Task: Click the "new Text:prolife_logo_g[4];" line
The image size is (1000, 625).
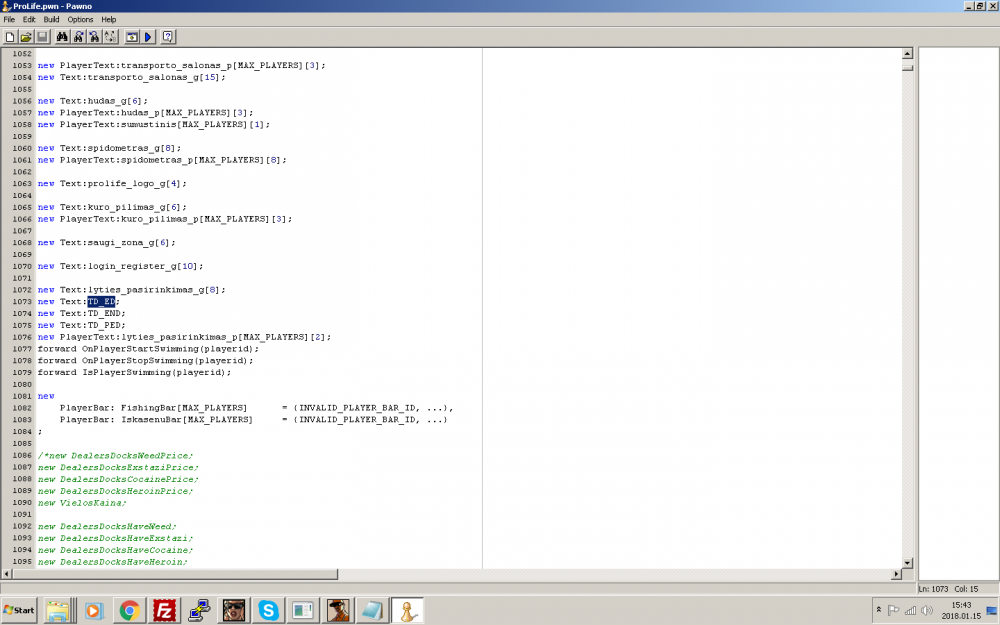Action: point(112,184)
